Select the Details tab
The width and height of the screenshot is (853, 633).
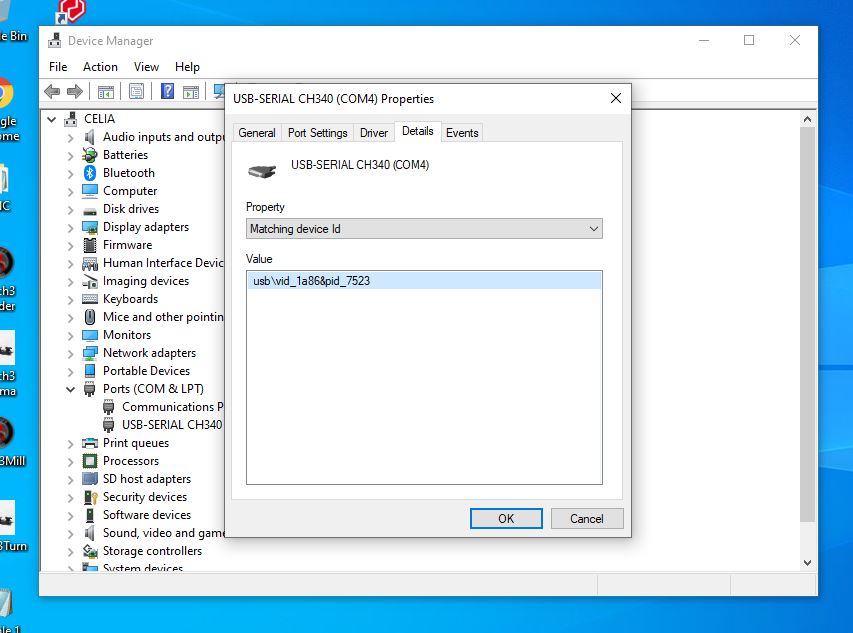click(x=418, y=131)
